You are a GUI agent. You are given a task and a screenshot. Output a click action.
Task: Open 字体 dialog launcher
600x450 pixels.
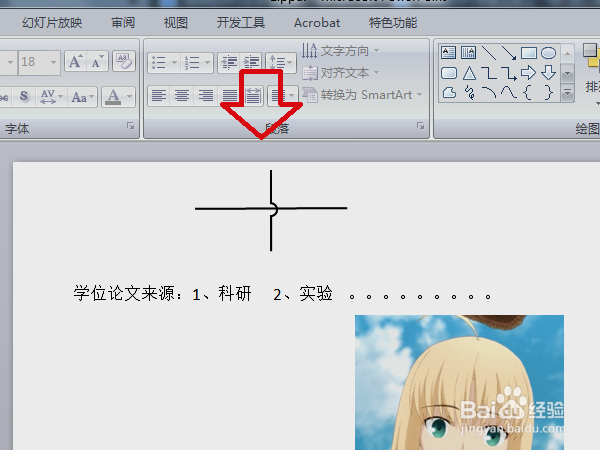click(x=130, y=126)
